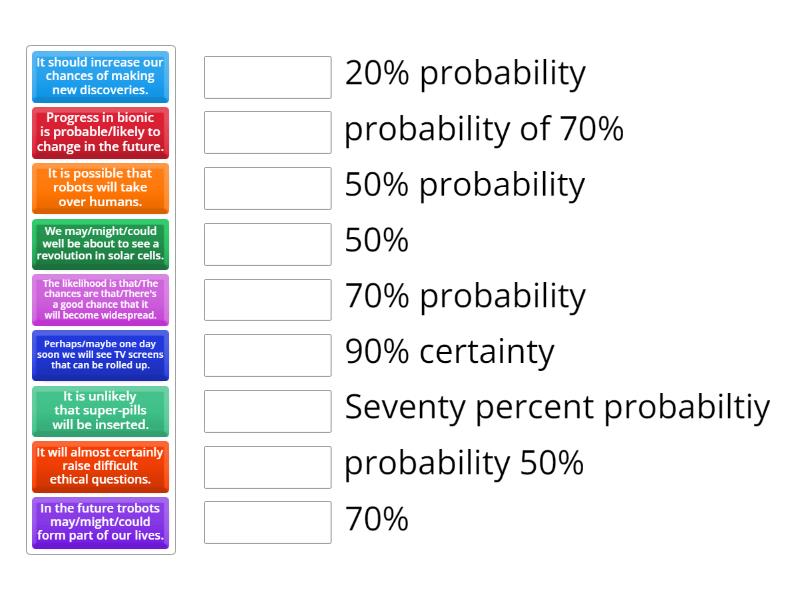Select the blue card about making new discoveries
The height and width of the screenshot is (600, 800).
(x=100, y=76)
